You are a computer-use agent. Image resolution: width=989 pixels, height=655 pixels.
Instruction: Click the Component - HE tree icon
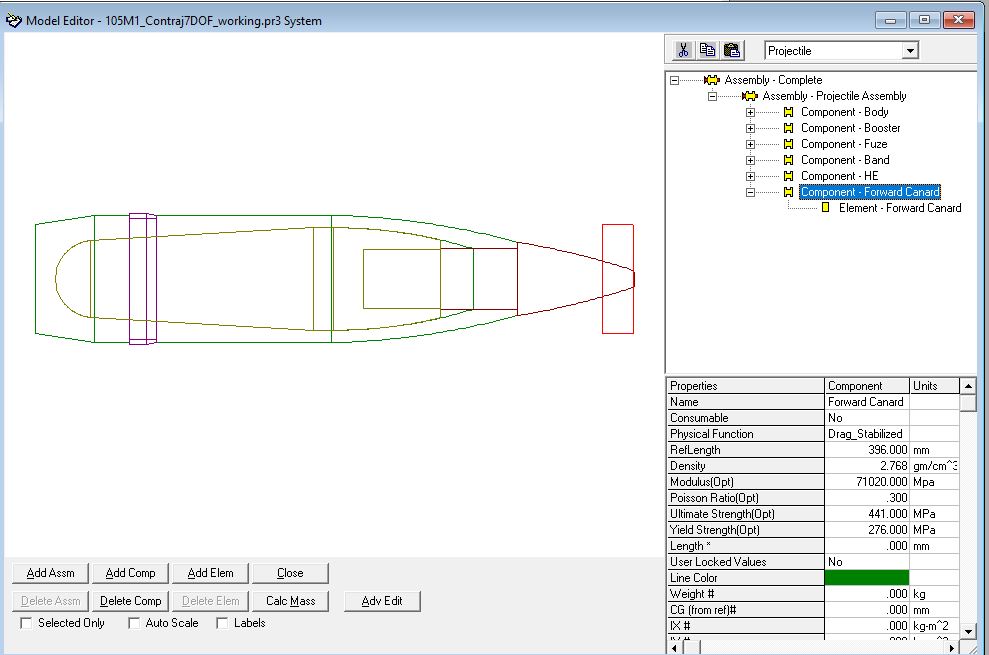point(788,176)
